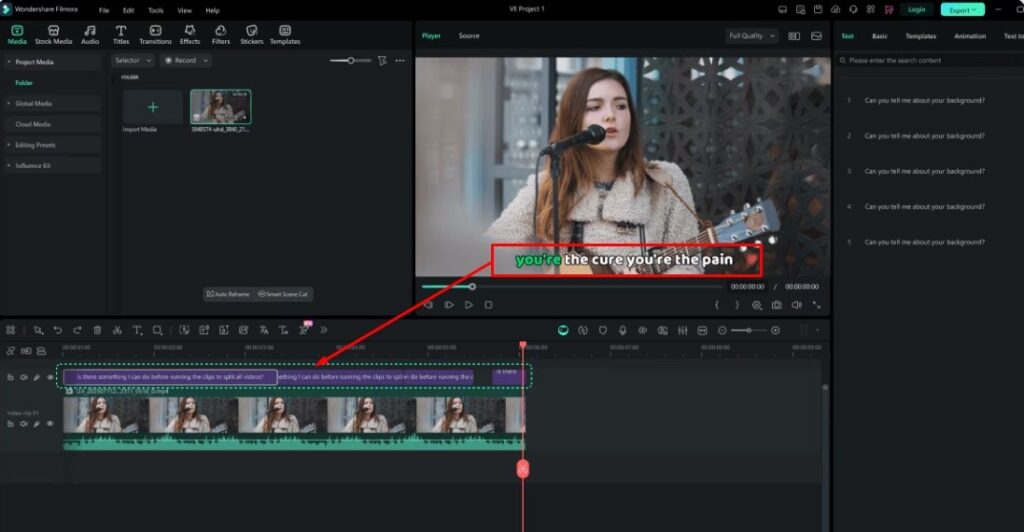The width and height of the screenshot is (1024, 532).
Task: Open the Record dropdown
Action: (186, 61)
